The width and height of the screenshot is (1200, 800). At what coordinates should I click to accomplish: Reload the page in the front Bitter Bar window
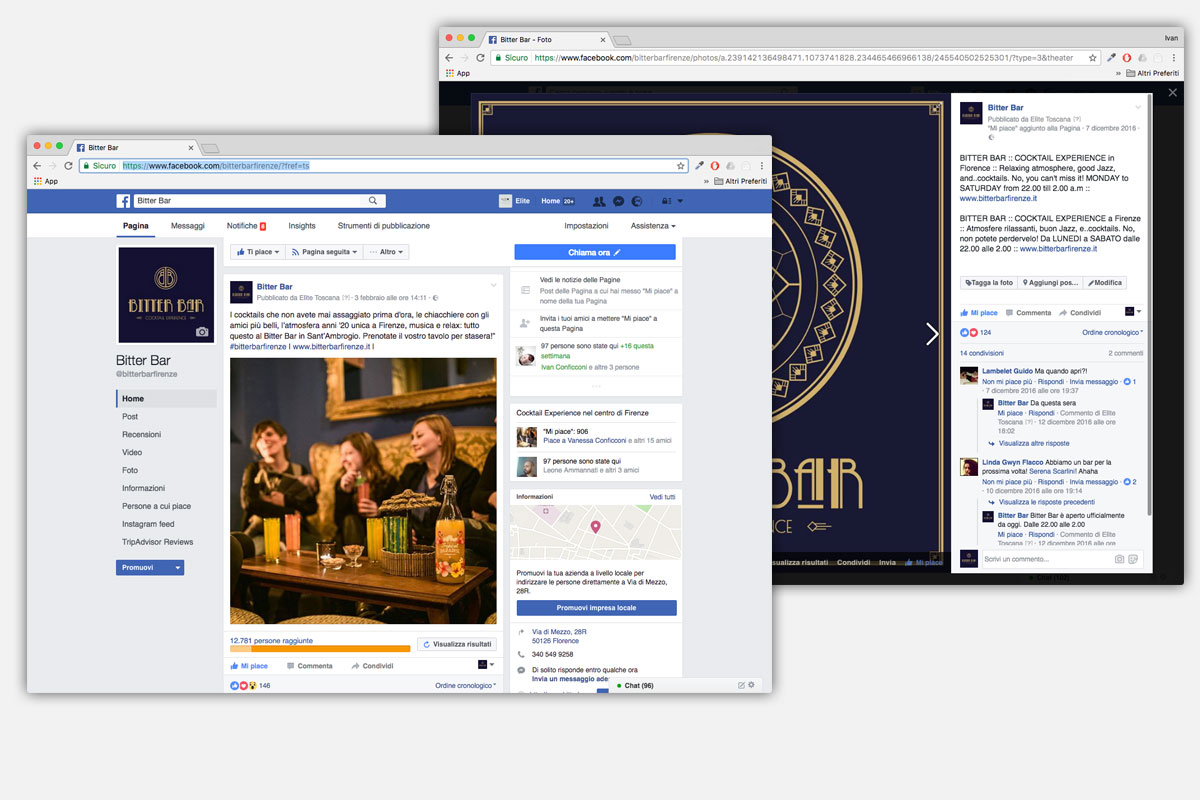coord(69,166)
